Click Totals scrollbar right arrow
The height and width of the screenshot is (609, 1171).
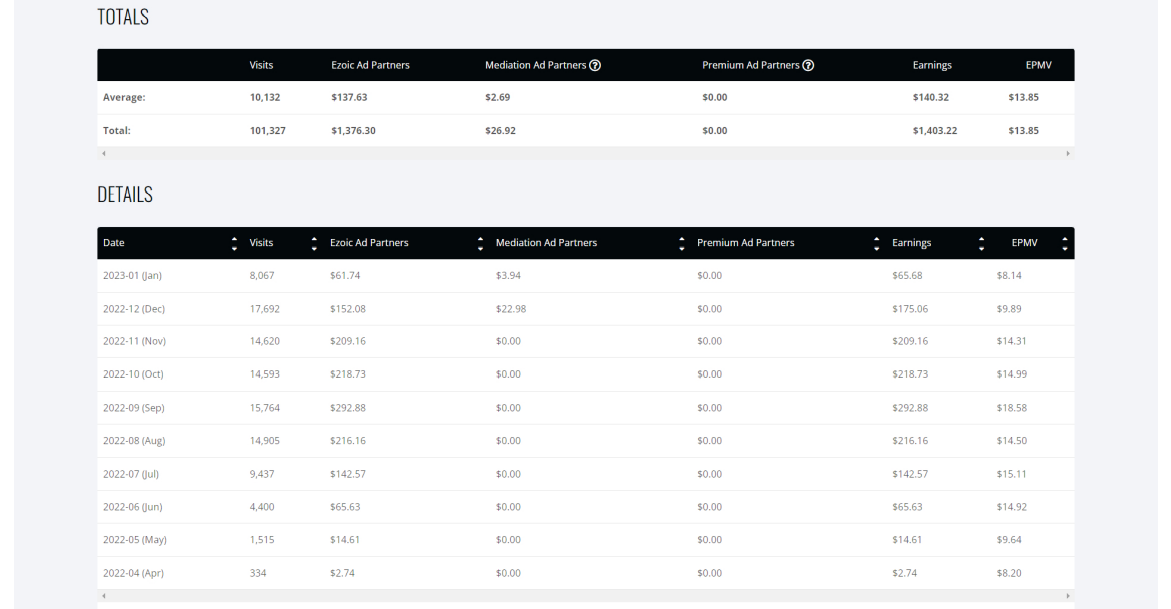point(1068,153)
